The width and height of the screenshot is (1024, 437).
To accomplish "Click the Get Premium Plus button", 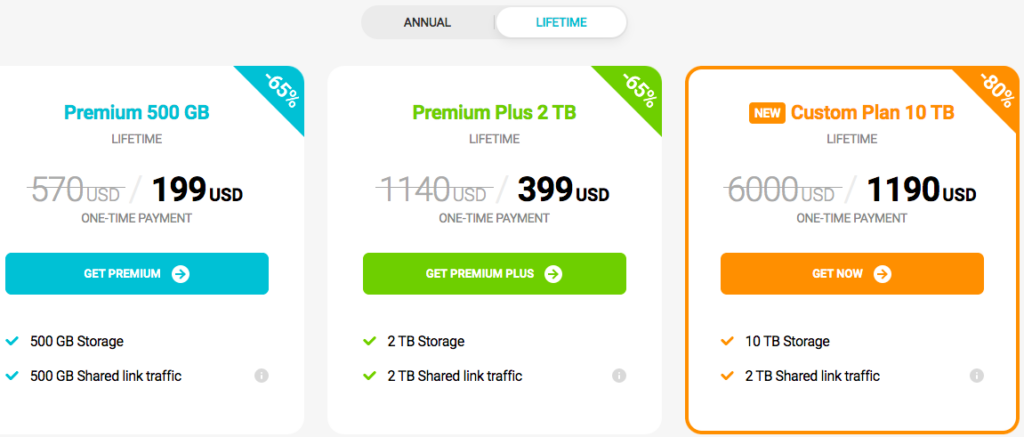I will [494, 274].
